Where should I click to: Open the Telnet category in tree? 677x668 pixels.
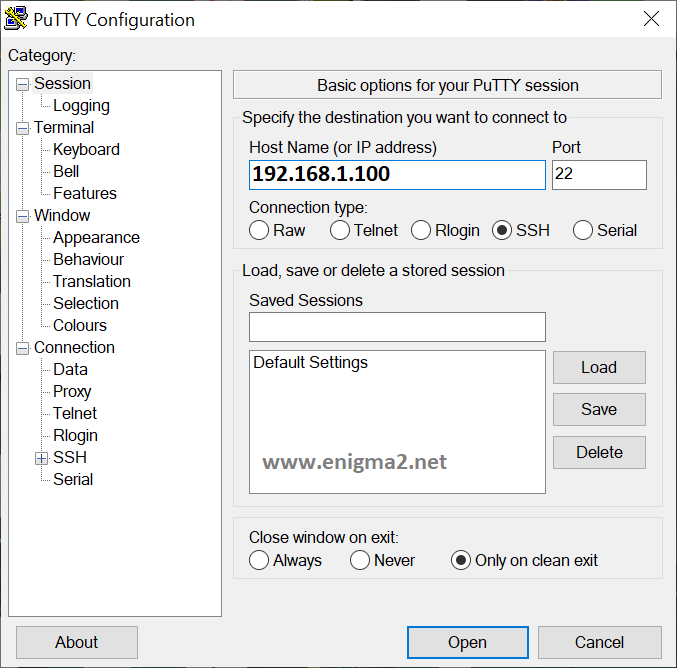pos(75,413)
